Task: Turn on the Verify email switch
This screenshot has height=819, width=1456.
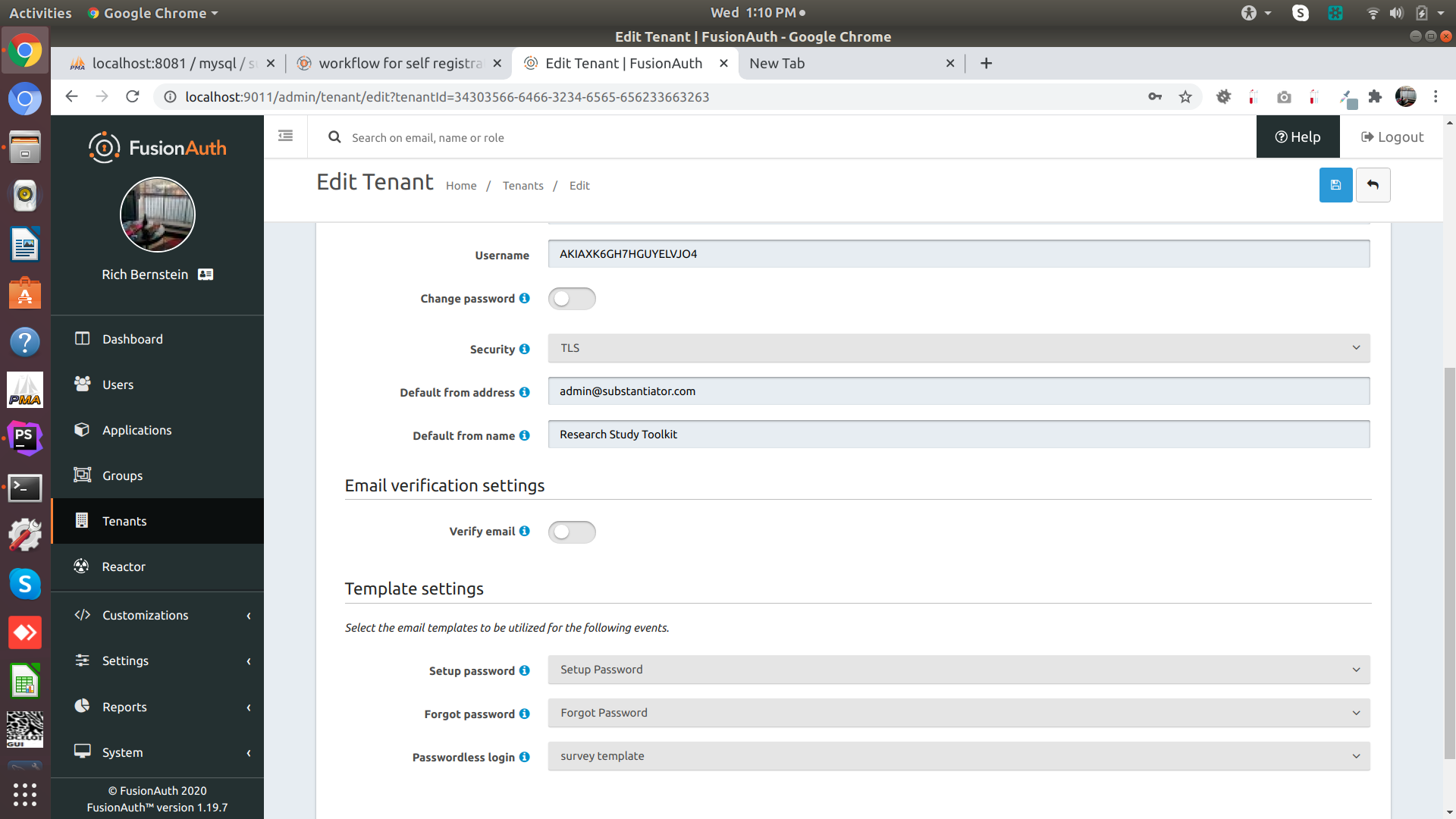Action: [572, 532]
